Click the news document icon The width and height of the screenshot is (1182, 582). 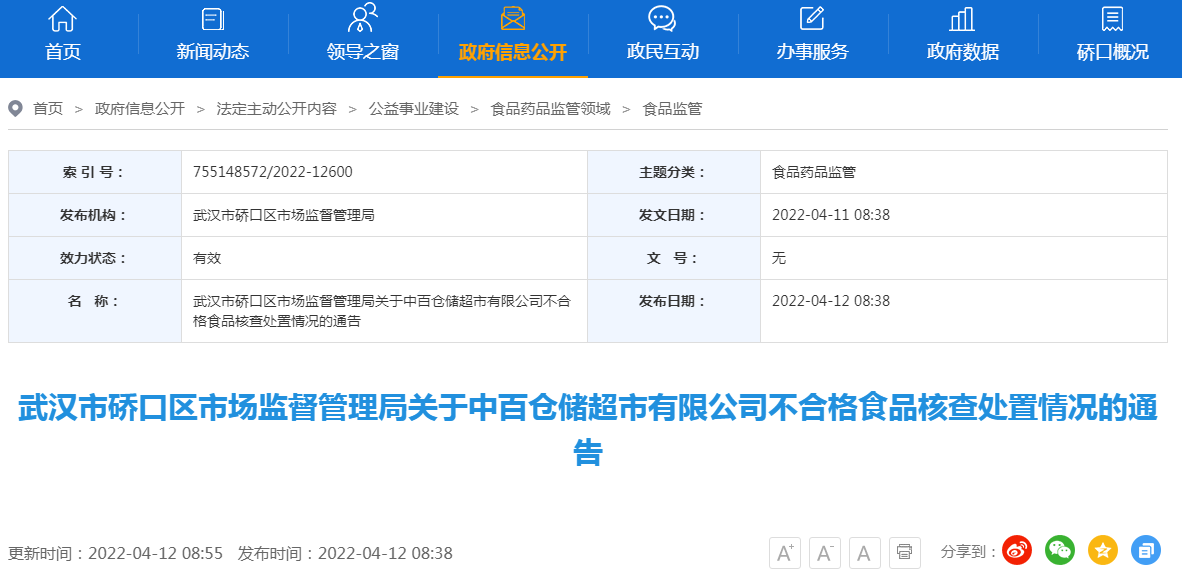click(213, 19)
